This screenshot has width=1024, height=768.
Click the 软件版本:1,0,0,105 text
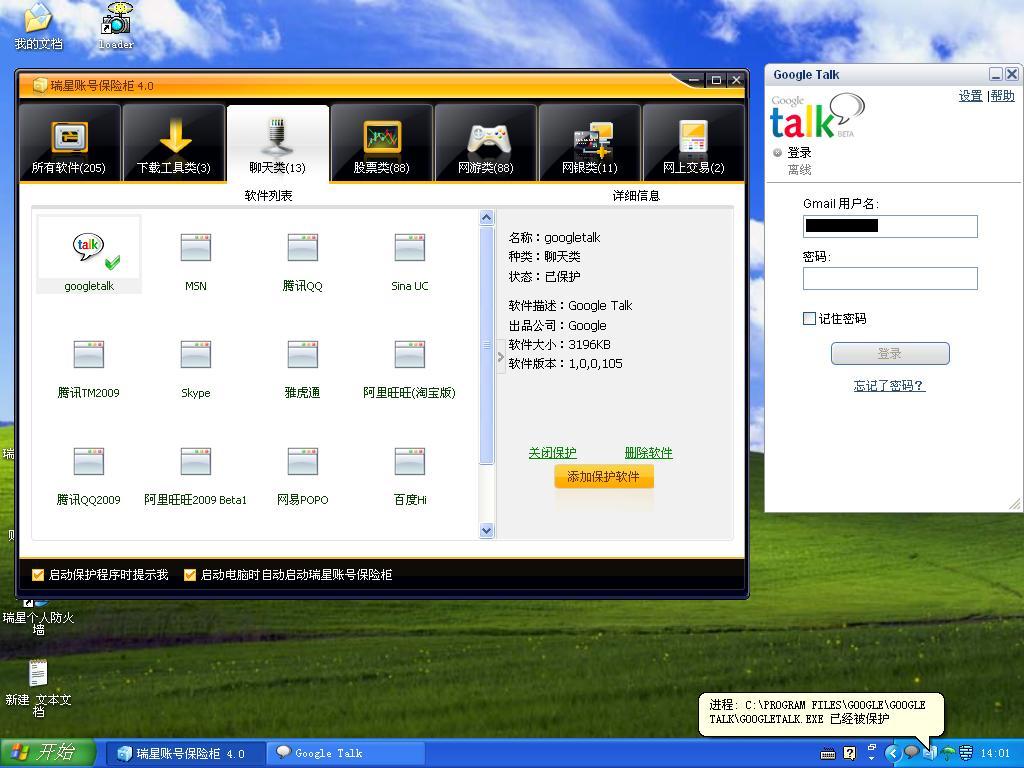pyautogui.click(x=566, y=364)
